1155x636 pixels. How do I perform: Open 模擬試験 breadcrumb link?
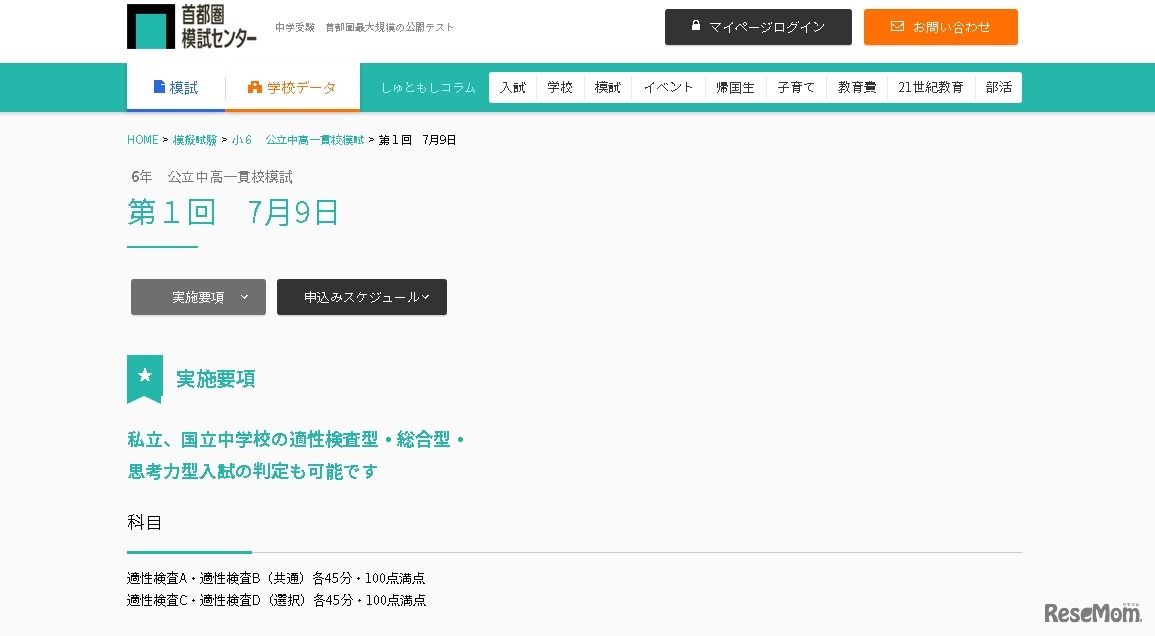pos(194,140)
